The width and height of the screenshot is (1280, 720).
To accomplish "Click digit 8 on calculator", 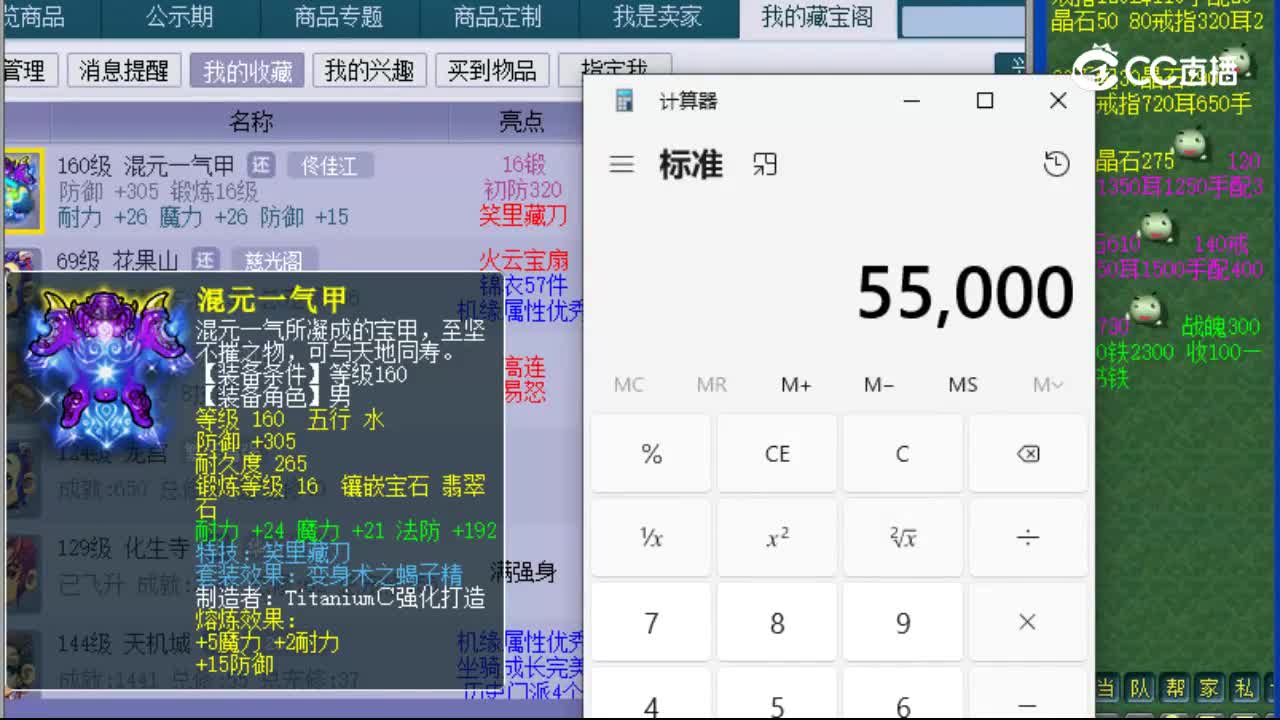I will point(777,623).
